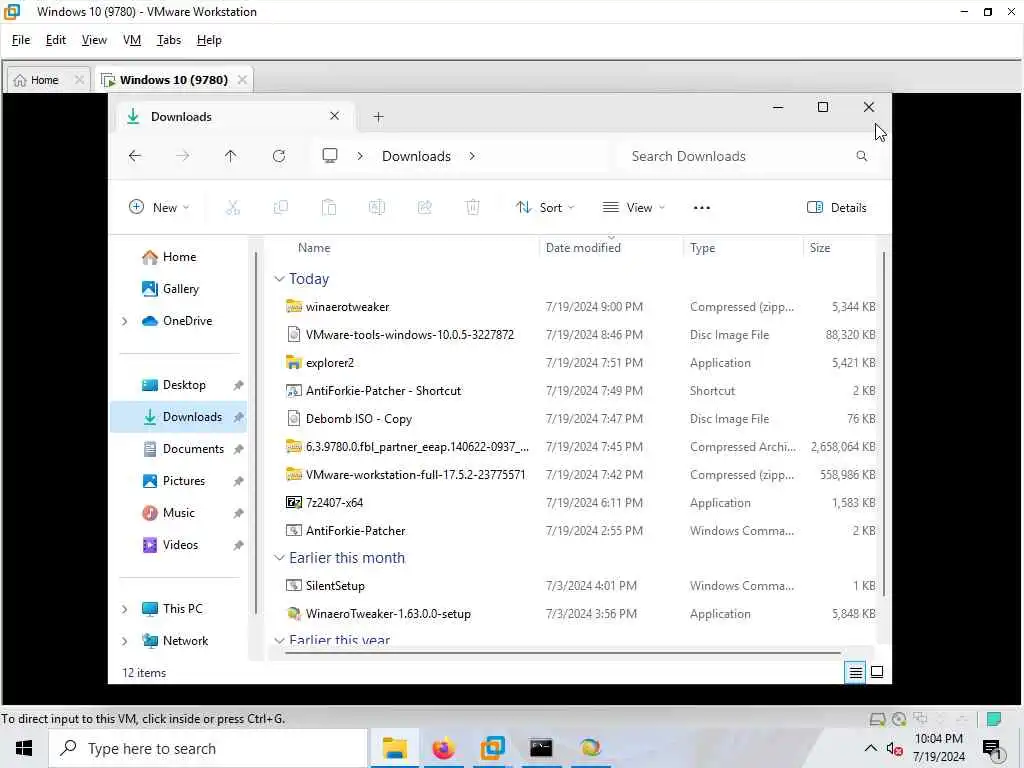Open the View dropdown

(633, 208)
